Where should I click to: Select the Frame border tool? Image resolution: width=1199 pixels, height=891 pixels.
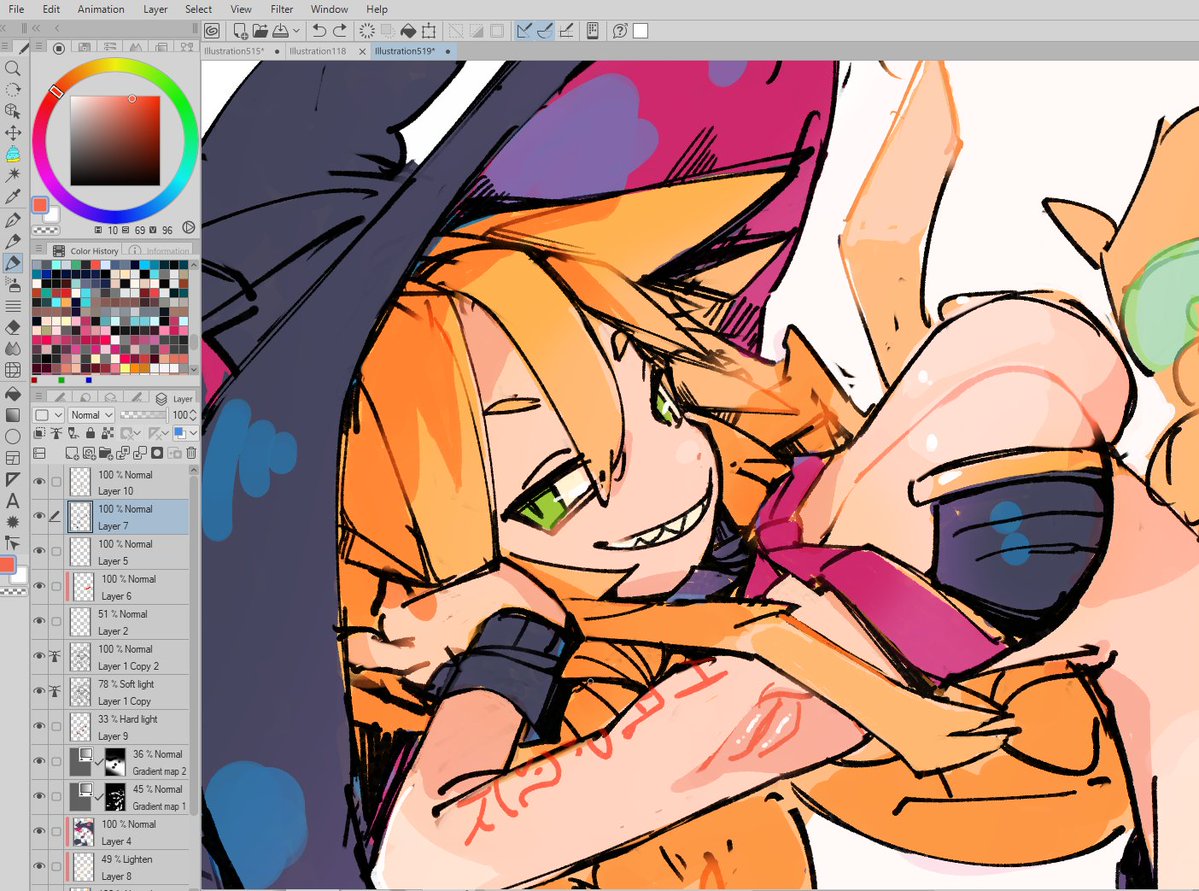(12, 458)
